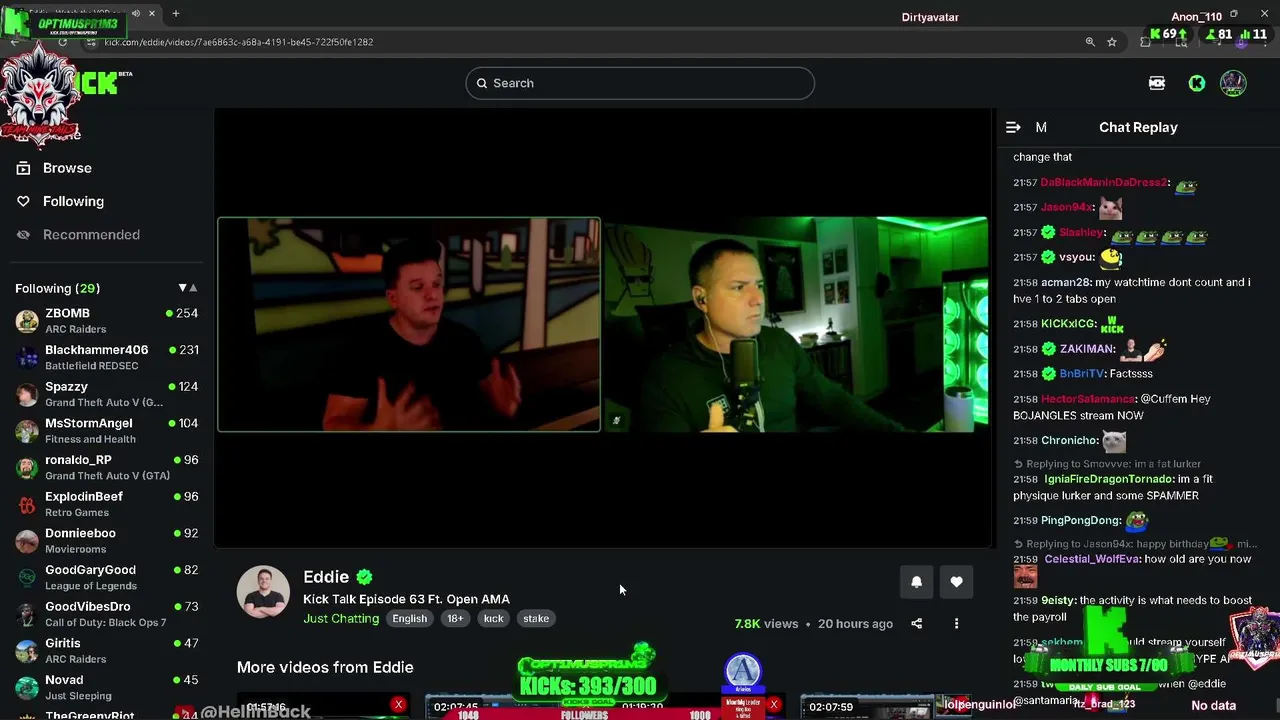This screenshot has height=720, width=1280.
Task: Click the browser address bar URL
Action: 238,42
